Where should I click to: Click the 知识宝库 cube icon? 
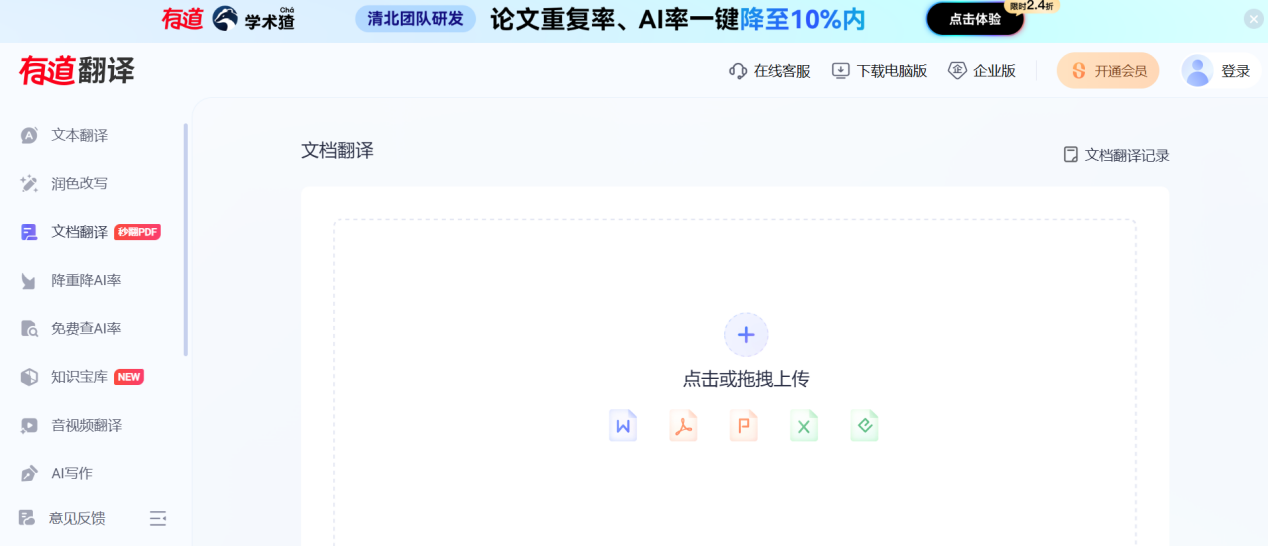point(30,377)
